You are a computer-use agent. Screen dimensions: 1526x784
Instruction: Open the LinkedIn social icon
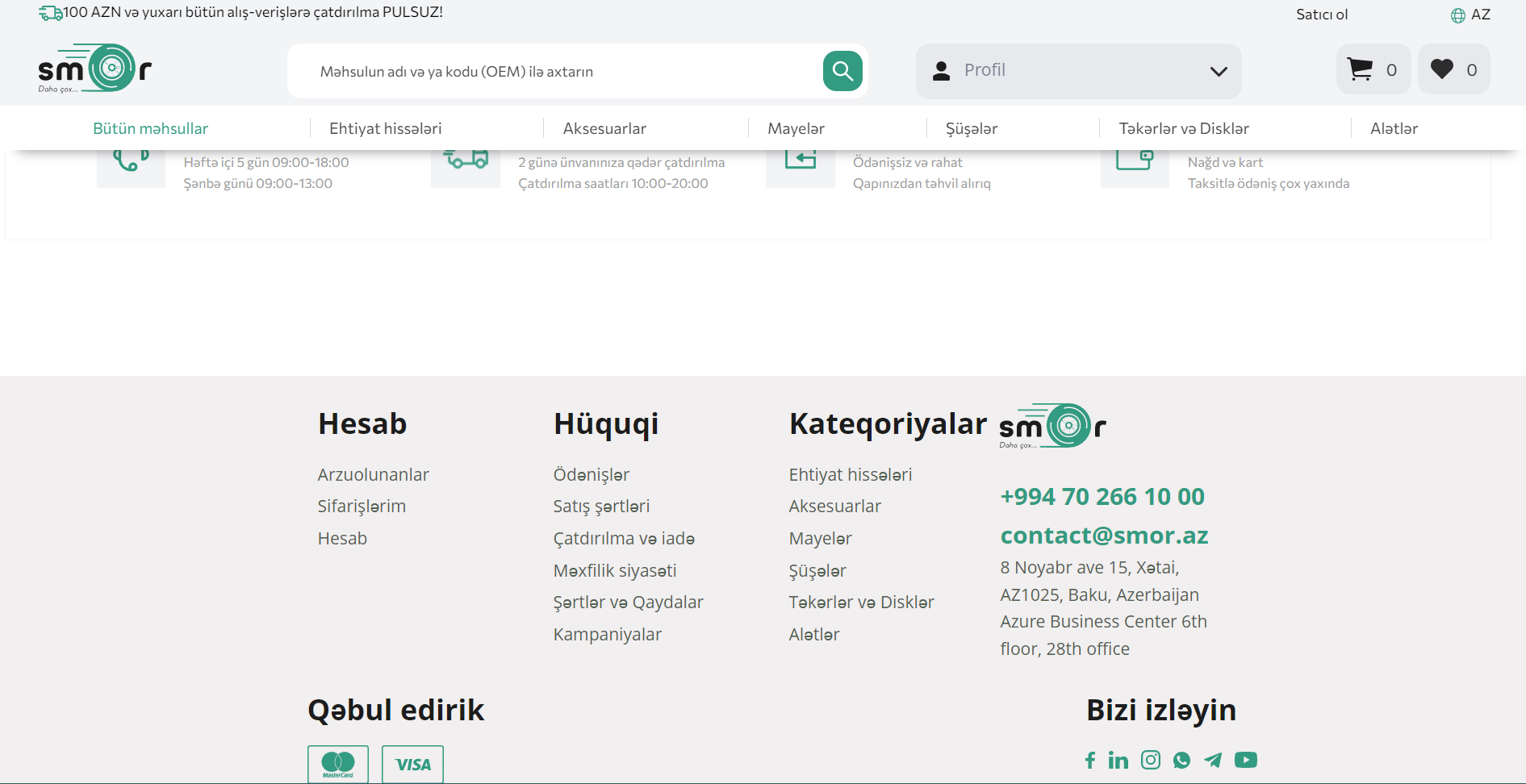1118,760
